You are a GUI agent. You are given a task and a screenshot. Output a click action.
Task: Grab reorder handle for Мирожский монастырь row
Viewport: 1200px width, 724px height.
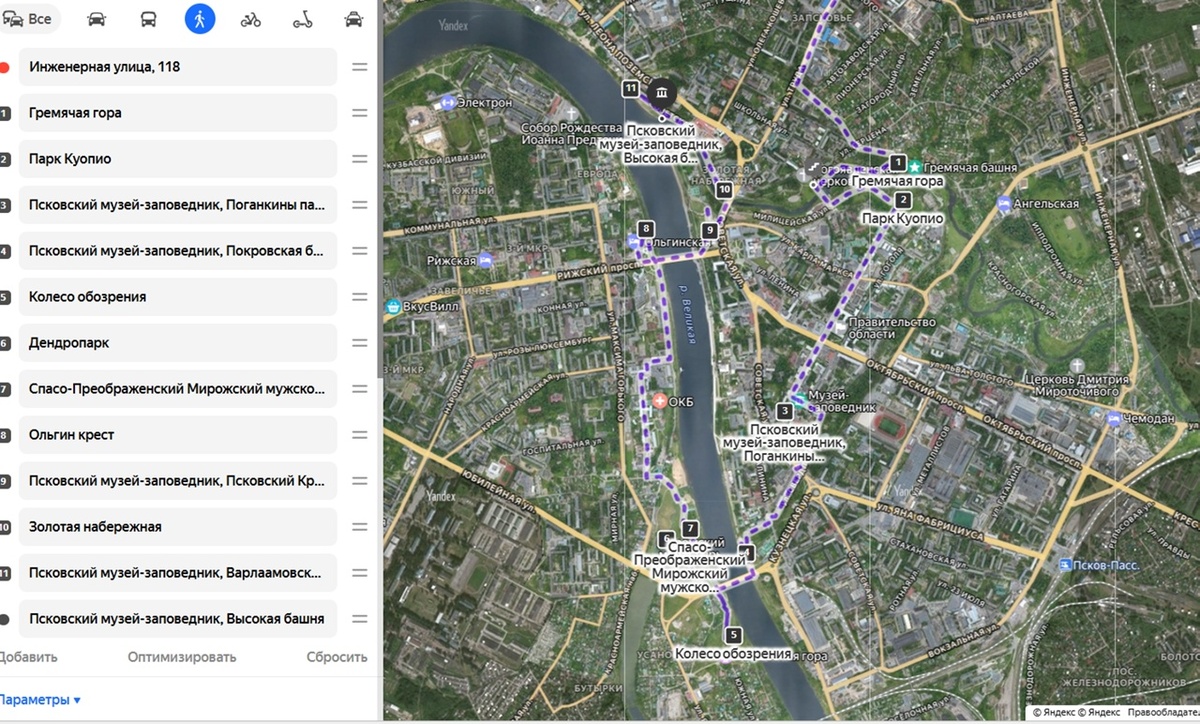pyautogui.click(x=359, y=389)
